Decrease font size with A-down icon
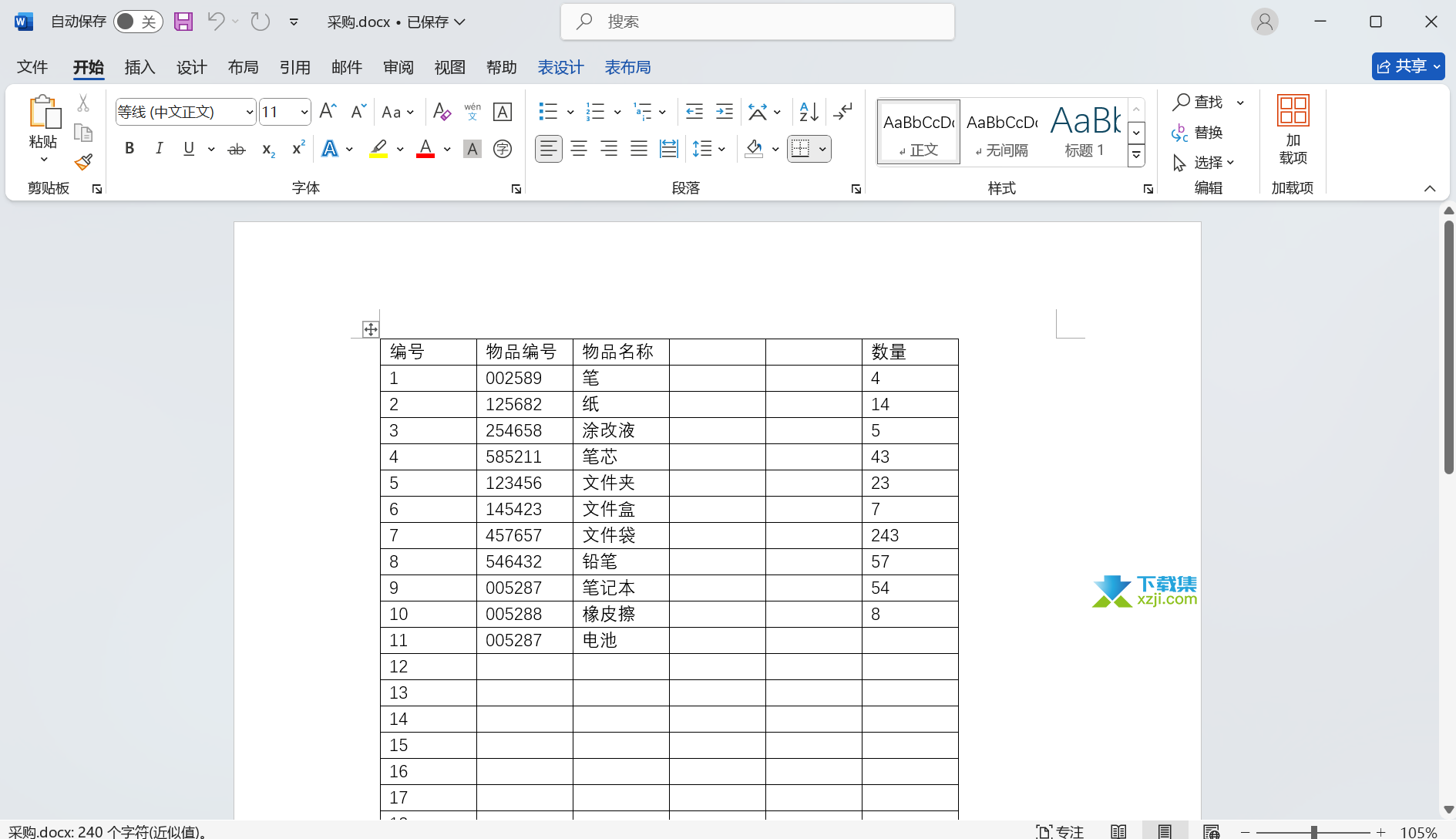The width and height of the screenshot is (1456, 839). tap(358, 112)
